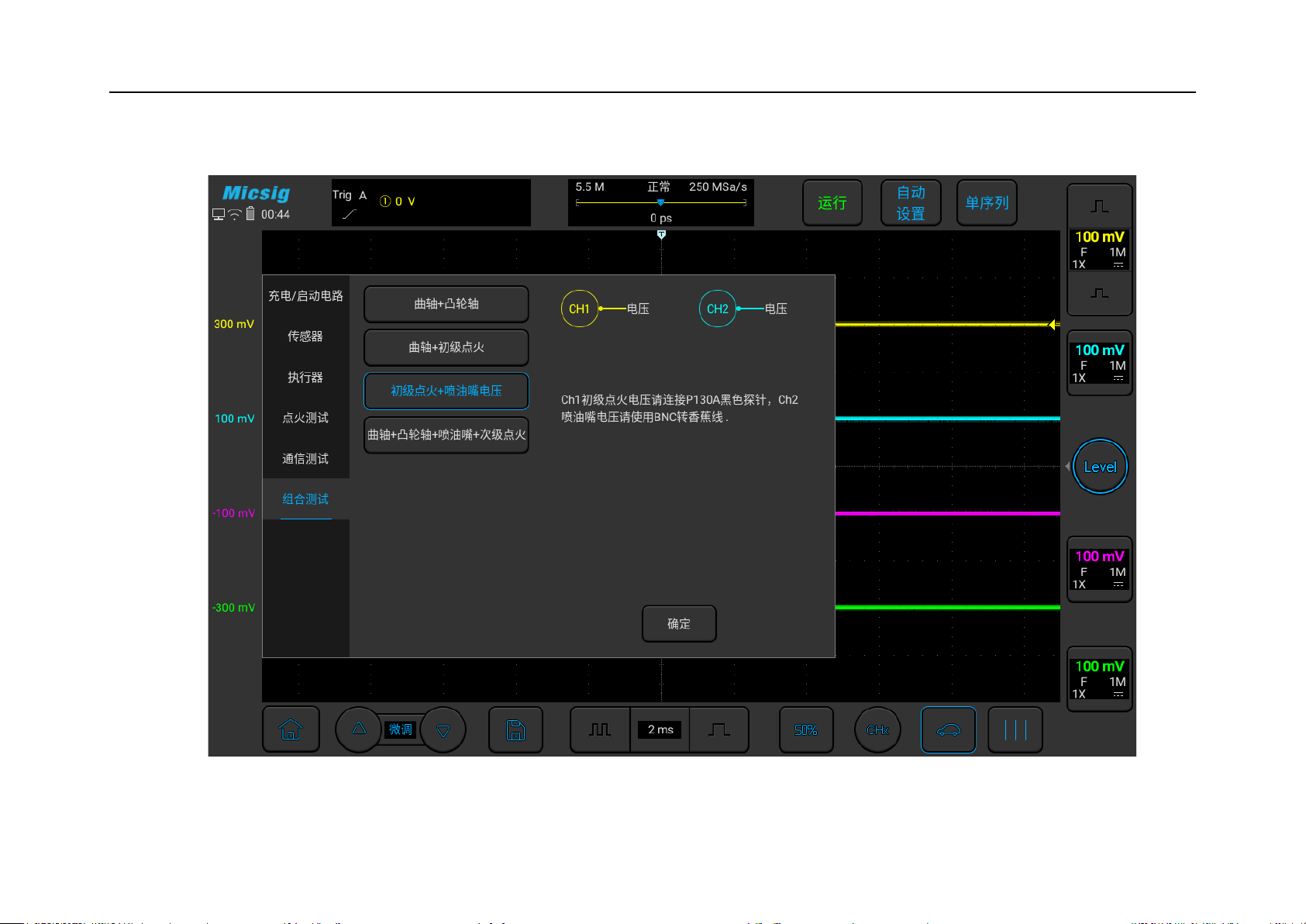This screenshot has width=1306, height=924.
Task: Increase timebase with multi-pulse icon
Action: (600, 729)
